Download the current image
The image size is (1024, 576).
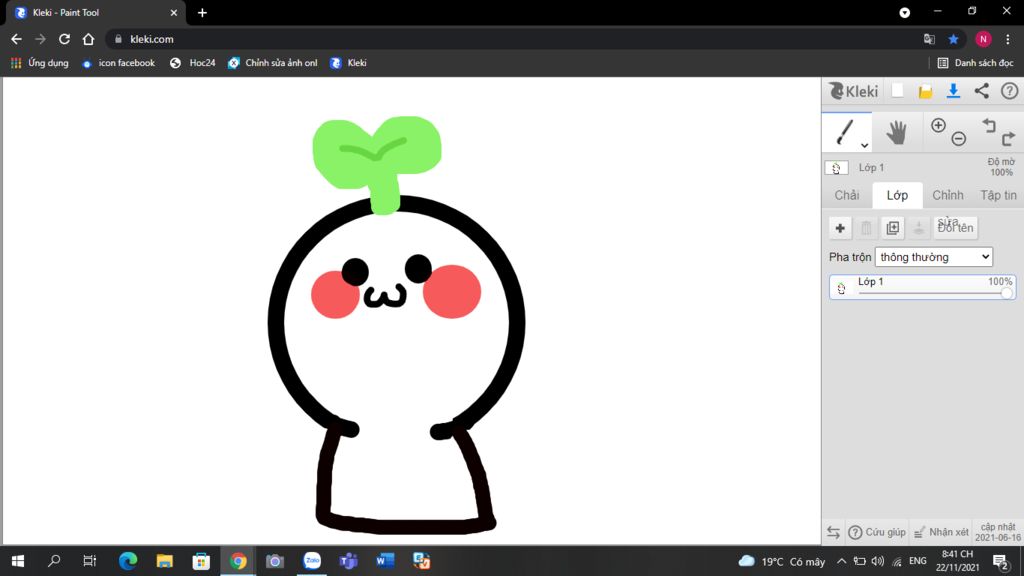(x=952, y=91)
